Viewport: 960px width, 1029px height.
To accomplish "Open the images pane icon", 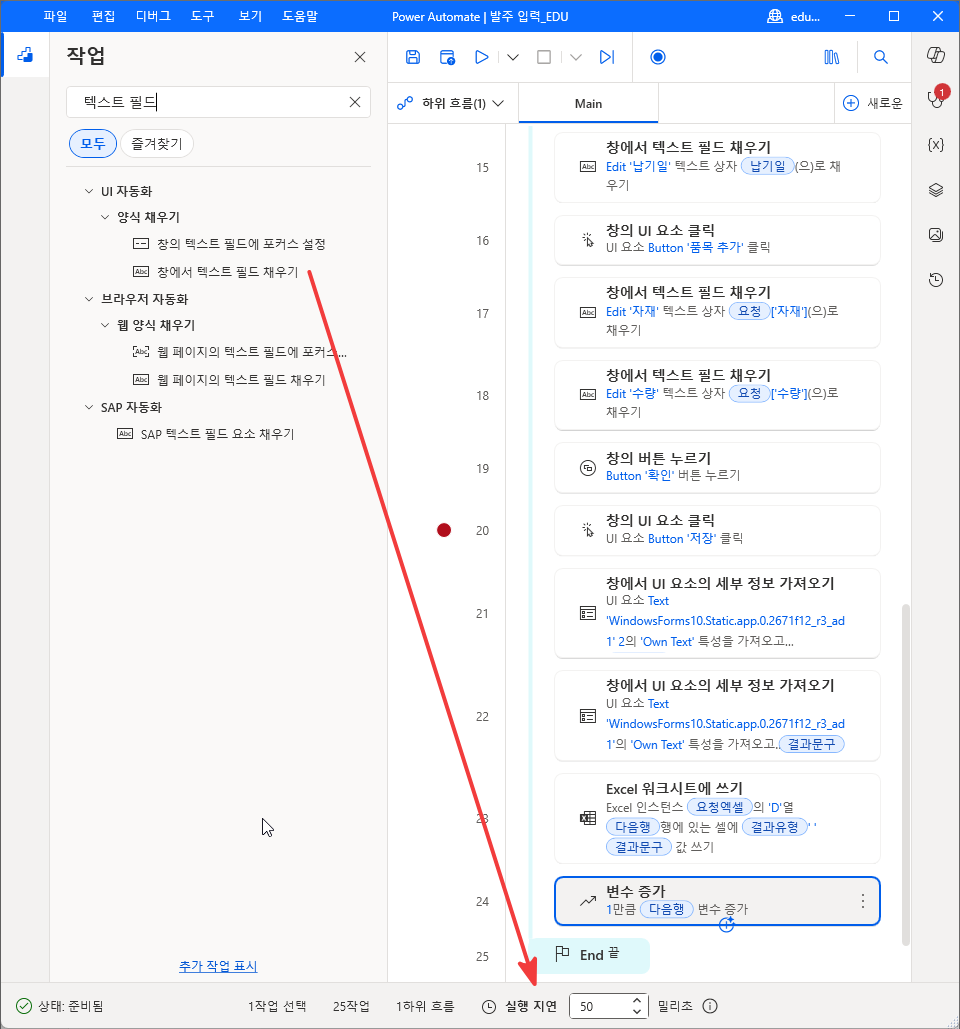I will [936, 234].
